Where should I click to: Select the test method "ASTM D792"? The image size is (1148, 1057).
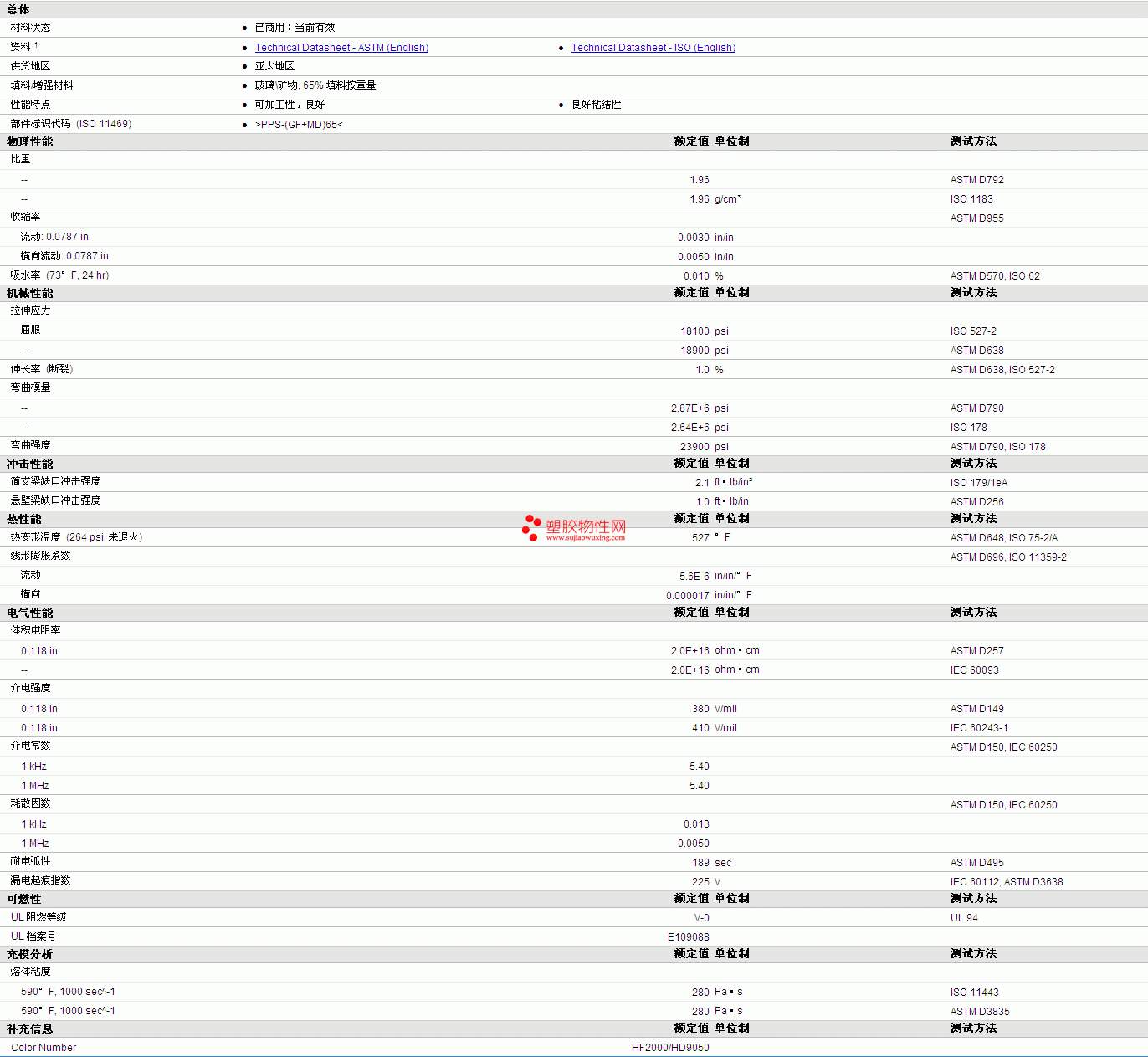[977, 180]
